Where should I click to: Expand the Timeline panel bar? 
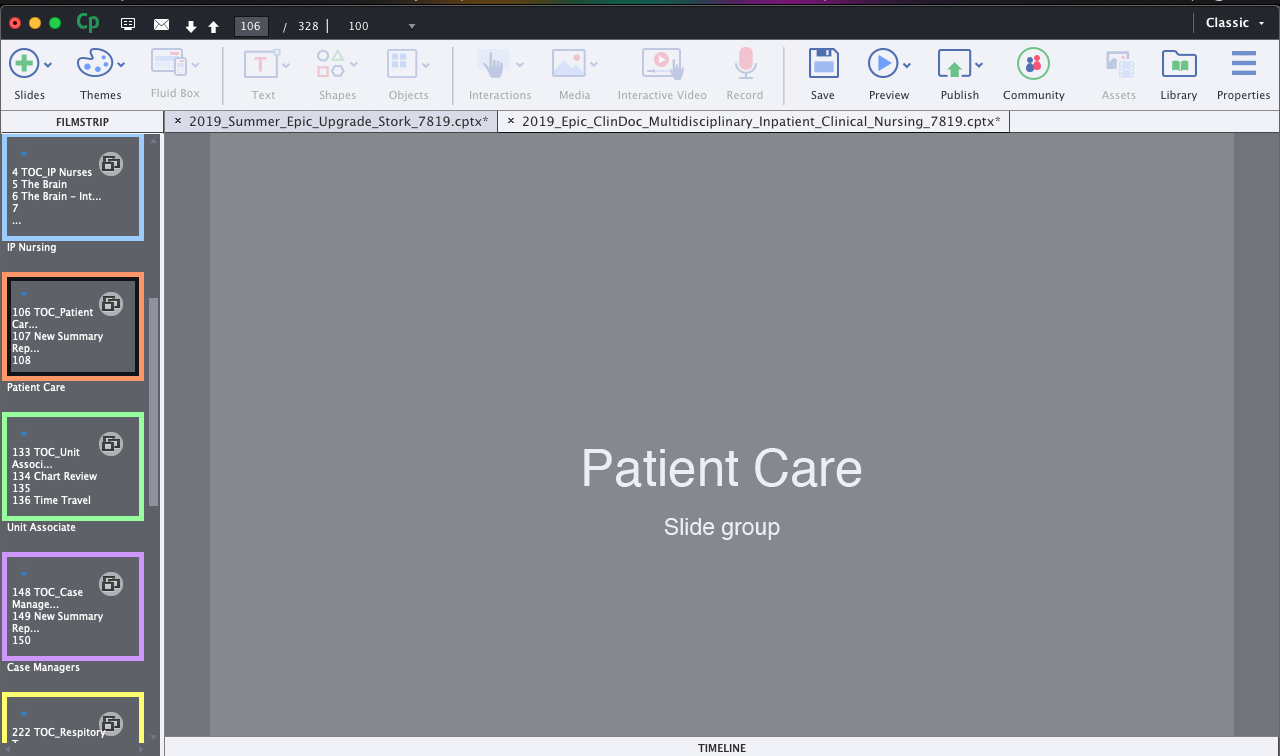(x=721, y=747)
